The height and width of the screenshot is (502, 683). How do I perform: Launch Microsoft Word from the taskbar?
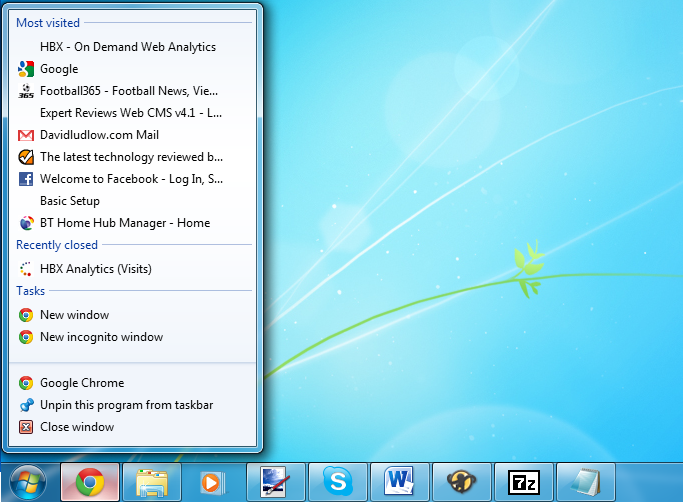399,482
